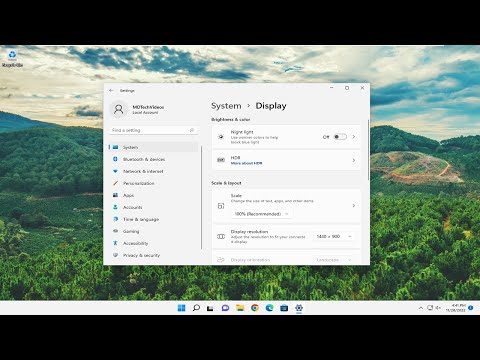The width and height of the screenshot is (480, 360).
Task: Select System in the sidebar
Action: [153, 147]
